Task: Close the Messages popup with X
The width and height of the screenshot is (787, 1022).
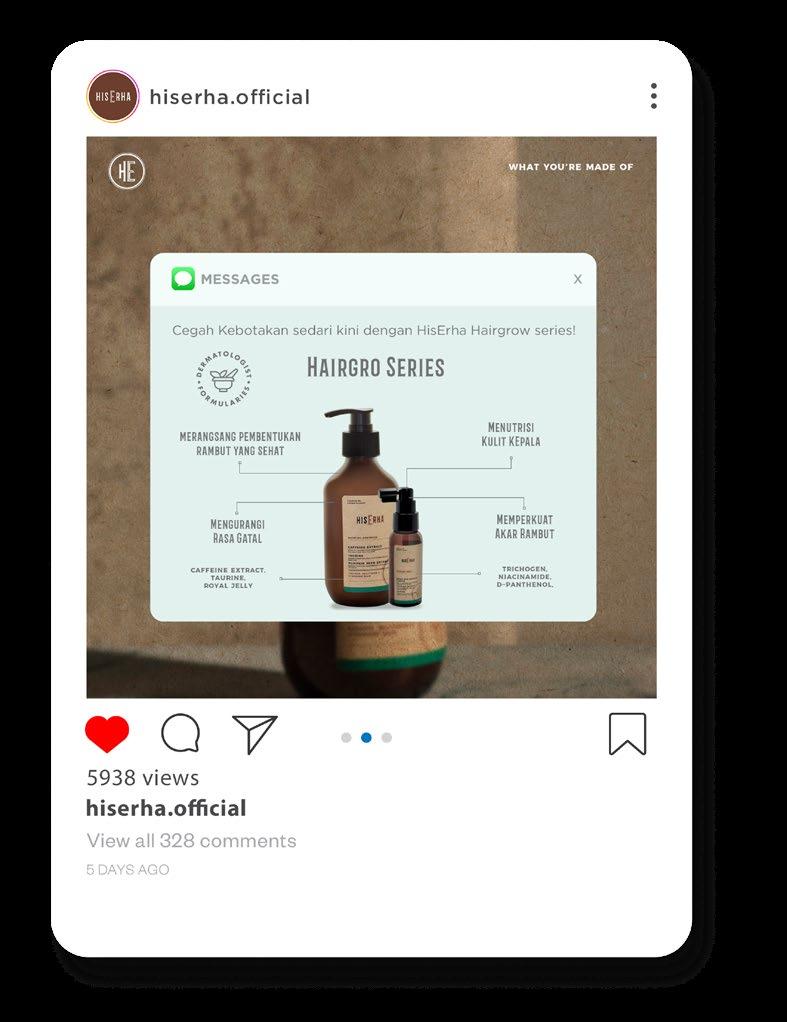Action: coord(578,279)
